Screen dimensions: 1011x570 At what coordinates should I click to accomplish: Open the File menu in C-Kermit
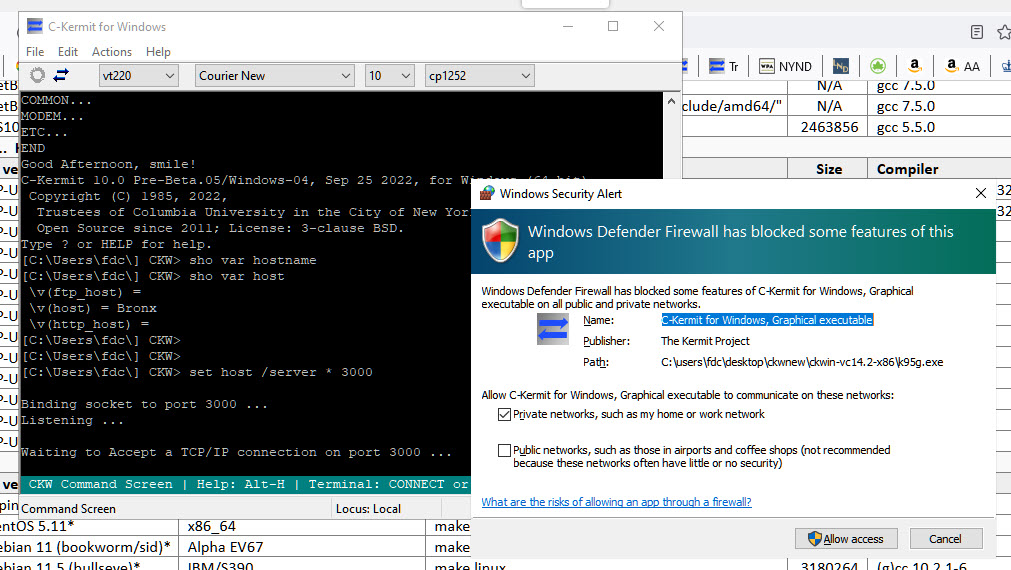(x=35, y=52)
